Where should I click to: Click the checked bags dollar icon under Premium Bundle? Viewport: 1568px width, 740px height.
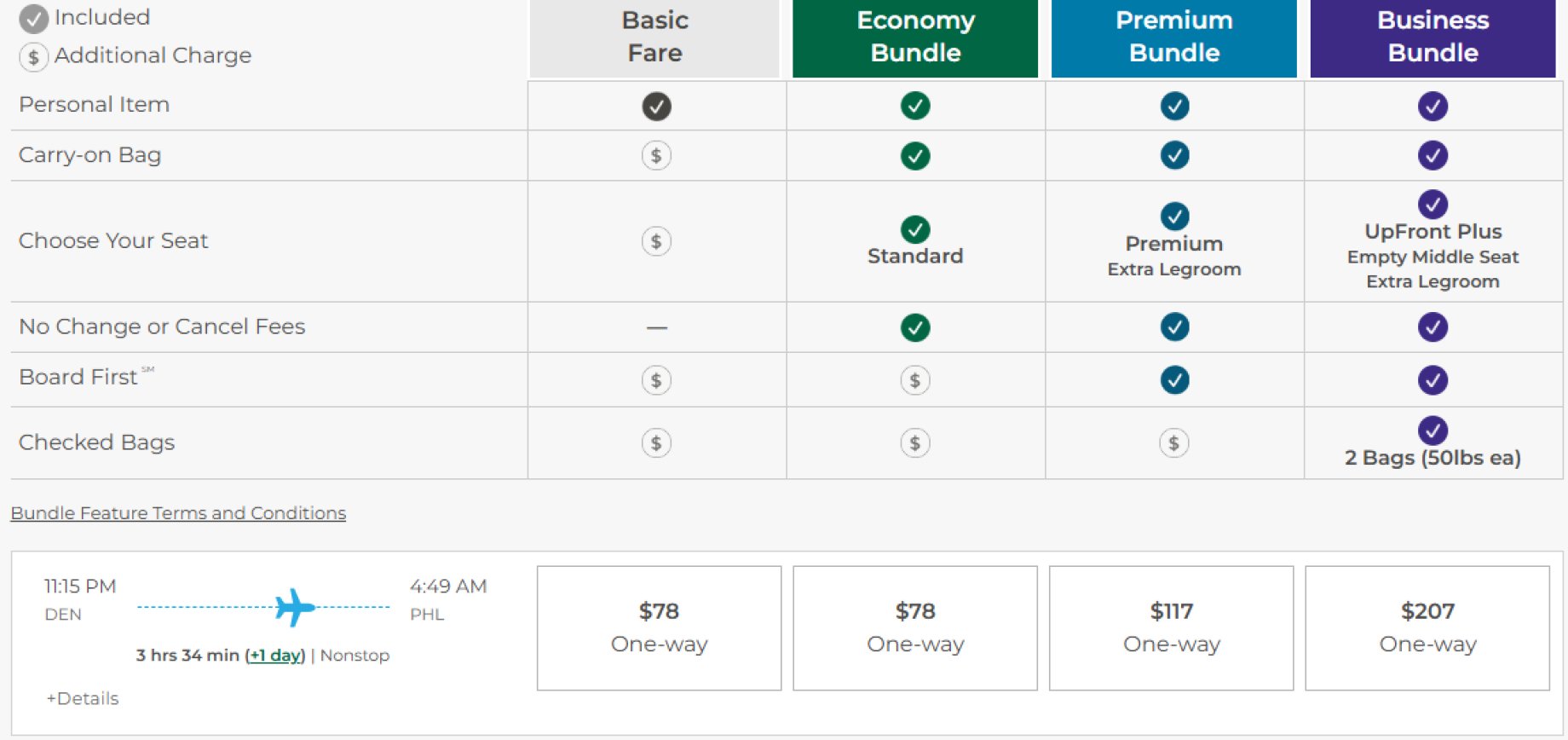click(1173, 442)
